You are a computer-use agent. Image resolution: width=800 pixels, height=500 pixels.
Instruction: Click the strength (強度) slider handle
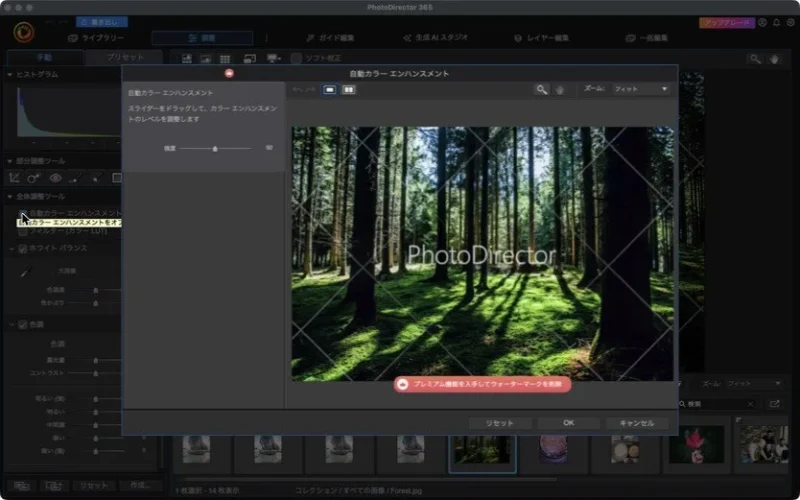coord(215,148)
